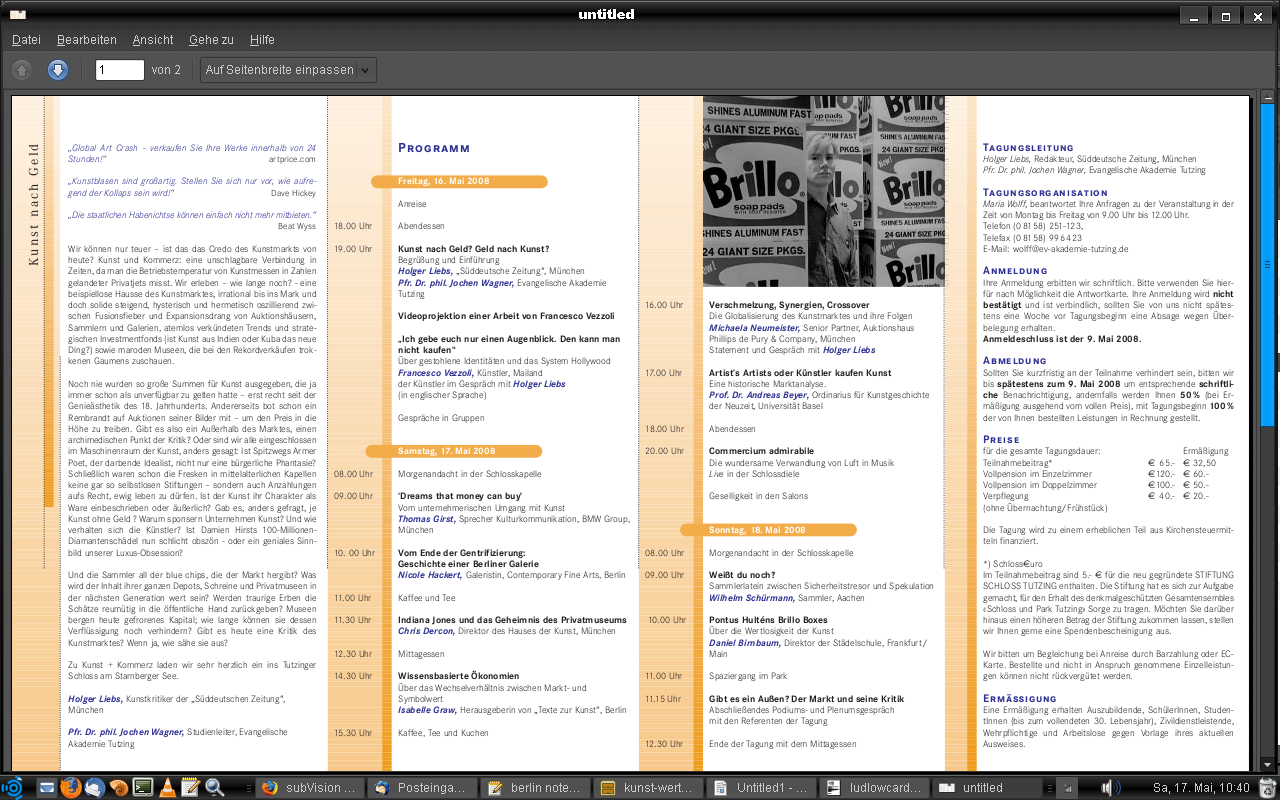Click the vertical scrollbar thumb
The height and width of the screenshot is (800, 1280).
coord(1266,265)
